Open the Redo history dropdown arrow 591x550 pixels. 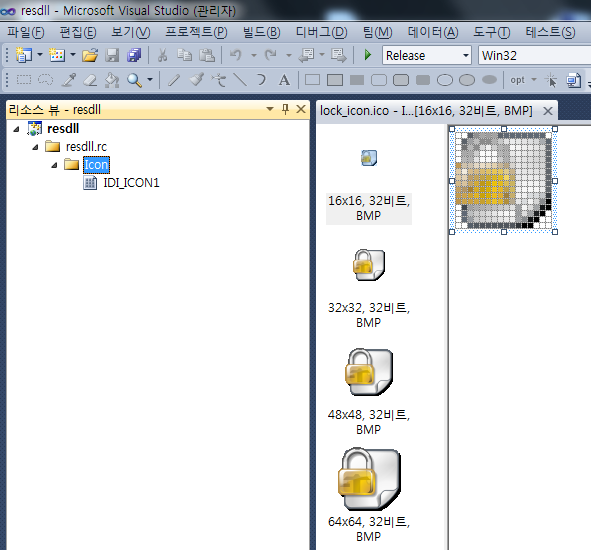(x=288, y=55)
